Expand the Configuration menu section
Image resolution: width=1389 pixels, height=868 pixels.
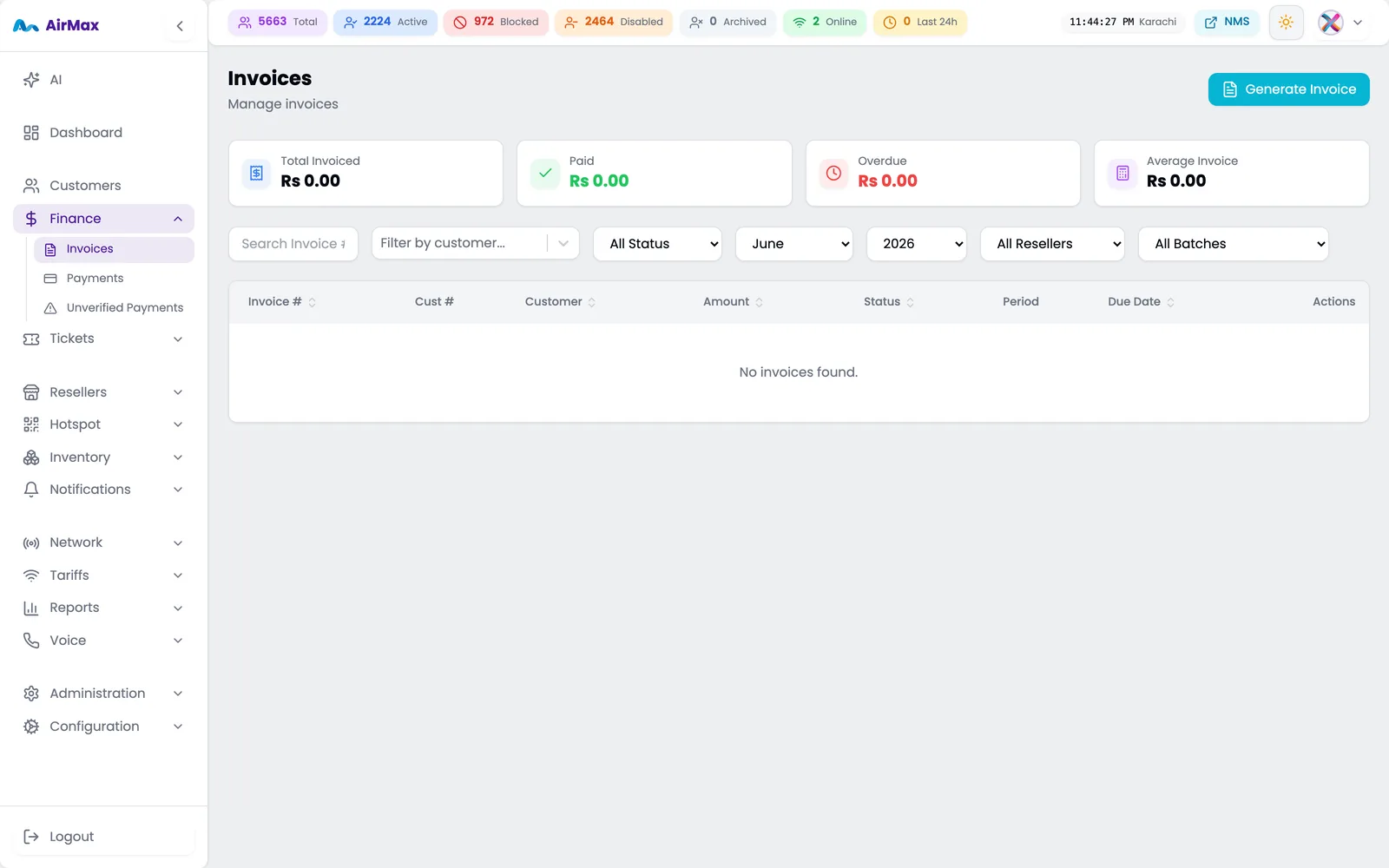178,727
